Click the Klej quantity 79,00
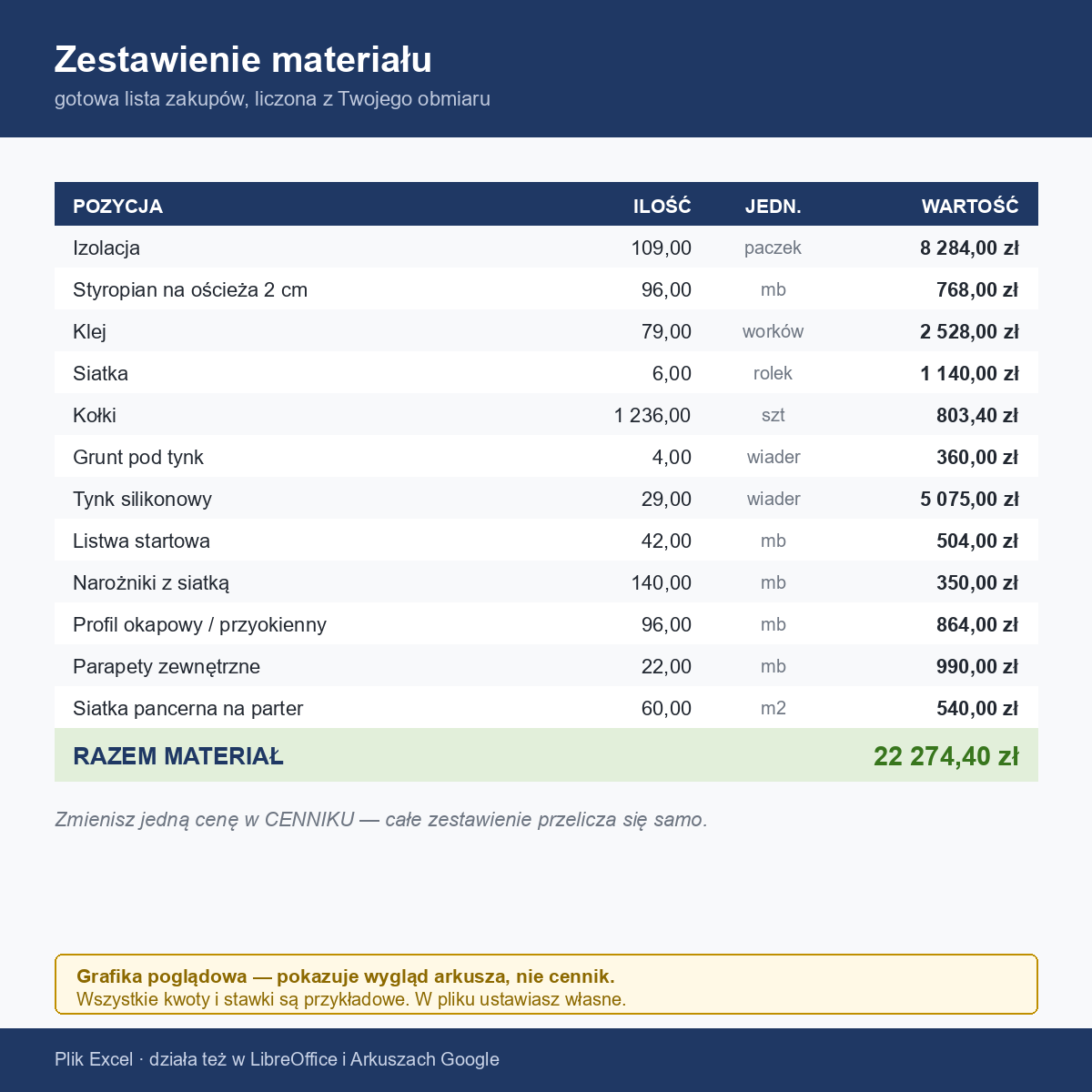1092x1092 pixels. point(666,331)
